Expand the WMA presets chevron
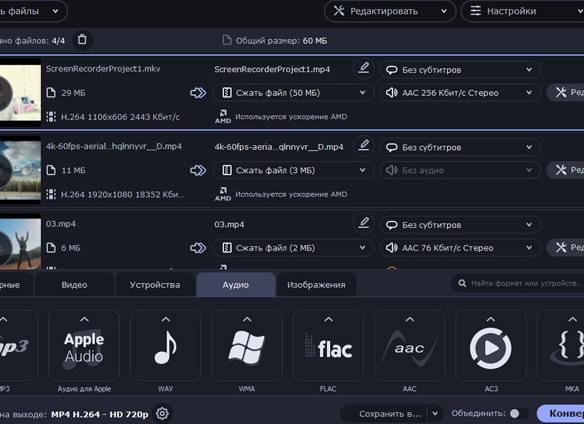The height and width of the screenshot is (424, 584). click(247, 319)
